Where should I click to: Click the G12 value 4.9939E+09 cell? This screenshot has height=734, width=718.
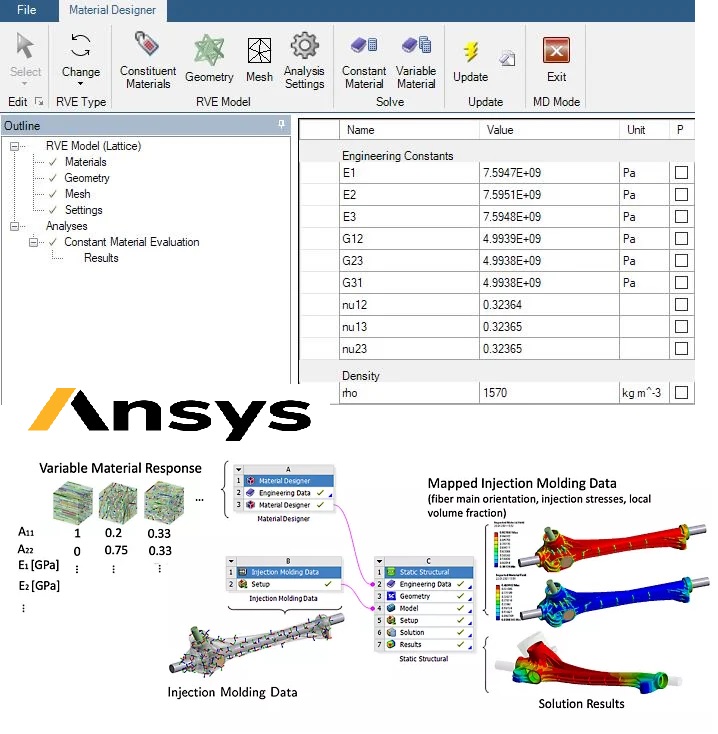point(549,239)
